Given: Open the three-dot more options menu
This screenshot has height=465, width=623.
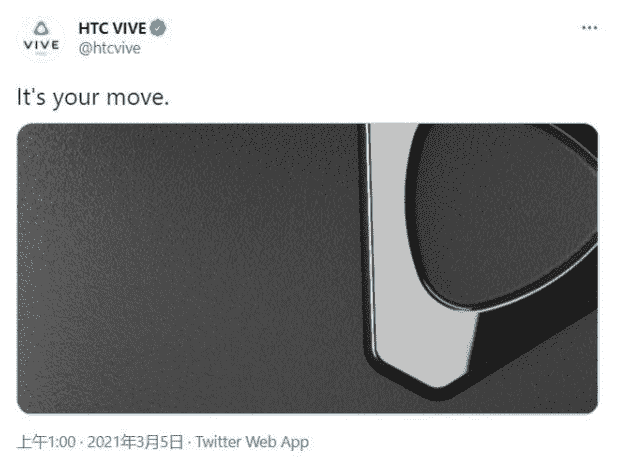Looking at the screenshot, I should (x=589, y=27).
